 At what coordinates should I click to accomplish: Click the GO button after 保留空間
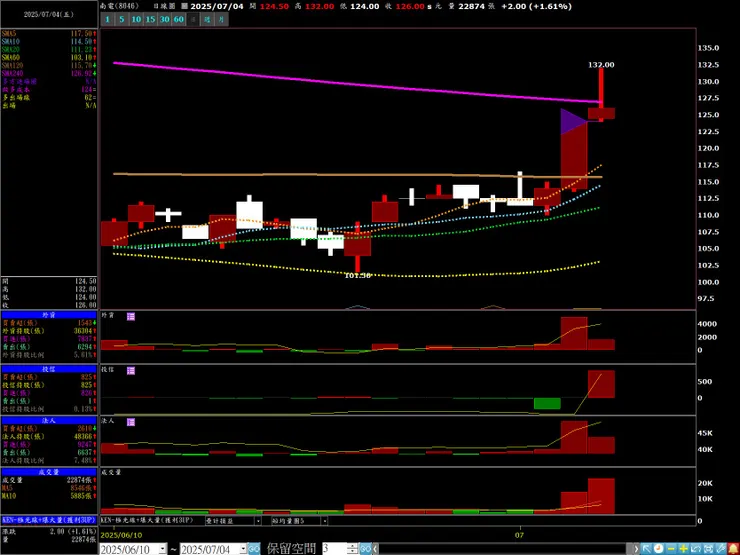point(366,549)
